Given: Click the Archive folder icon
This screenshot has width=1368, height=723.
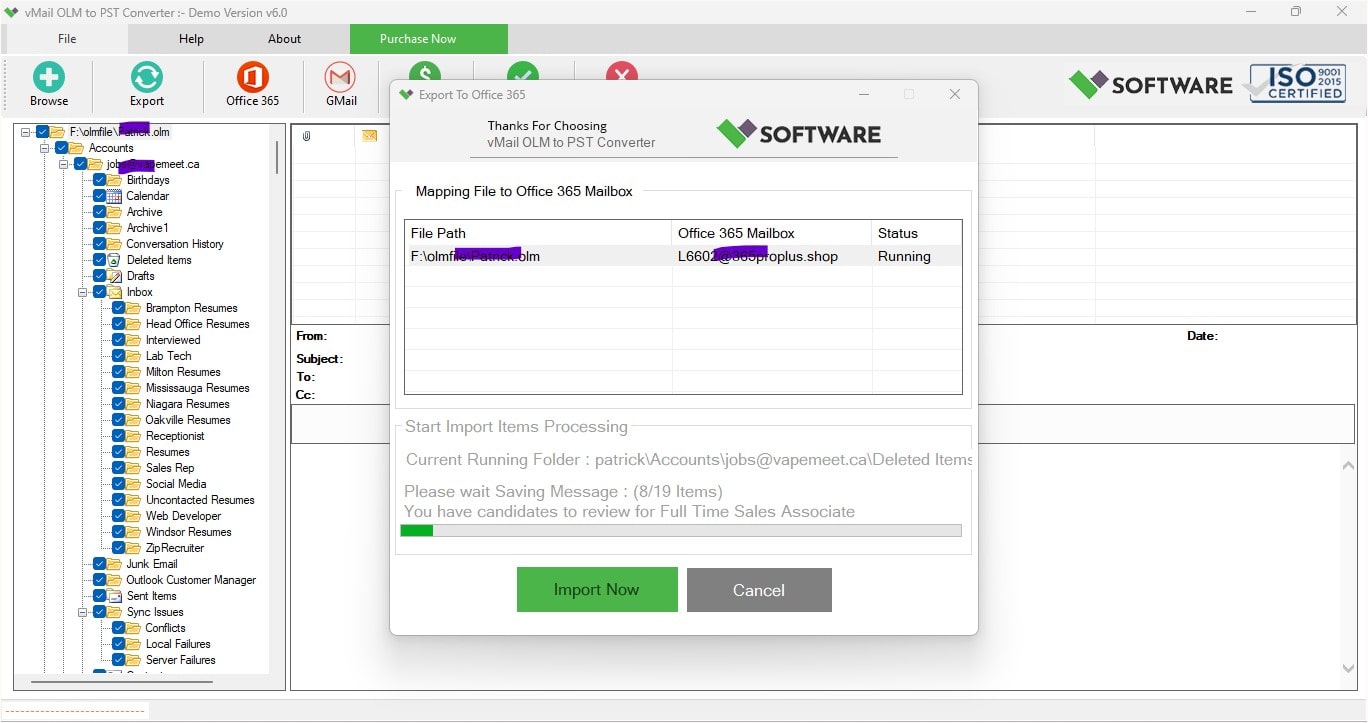Looking at the screenshot, I should click(114, 212).
